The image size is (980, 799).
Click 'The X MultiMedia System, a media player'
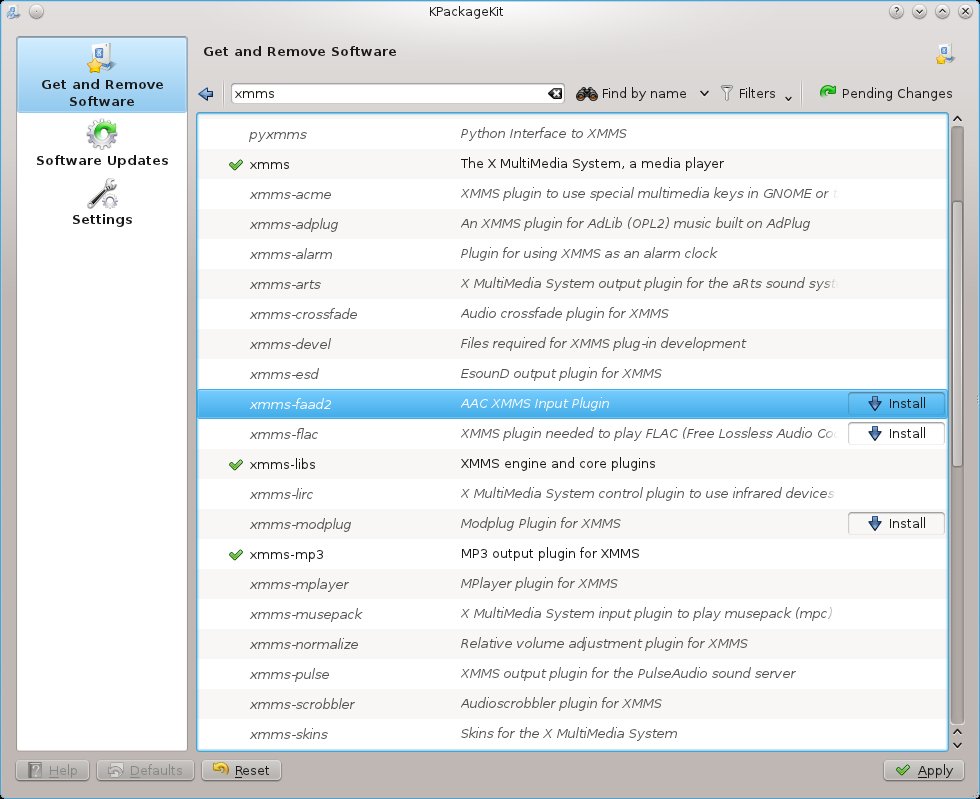[592, 163]
